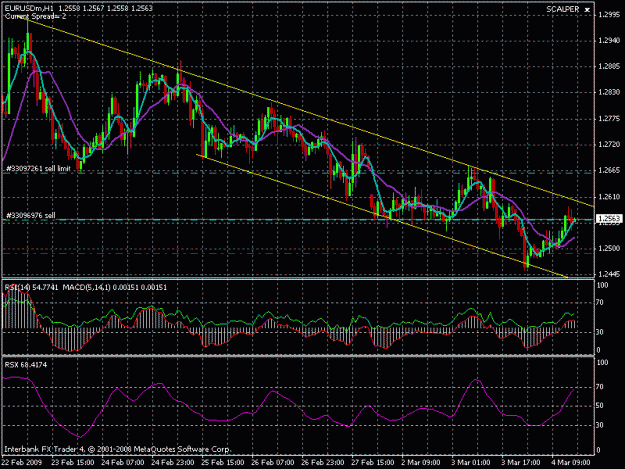This screenshot has height=469, width=625.
Task: Click the 25 Feb 15:00 time label
Action: 222,463
